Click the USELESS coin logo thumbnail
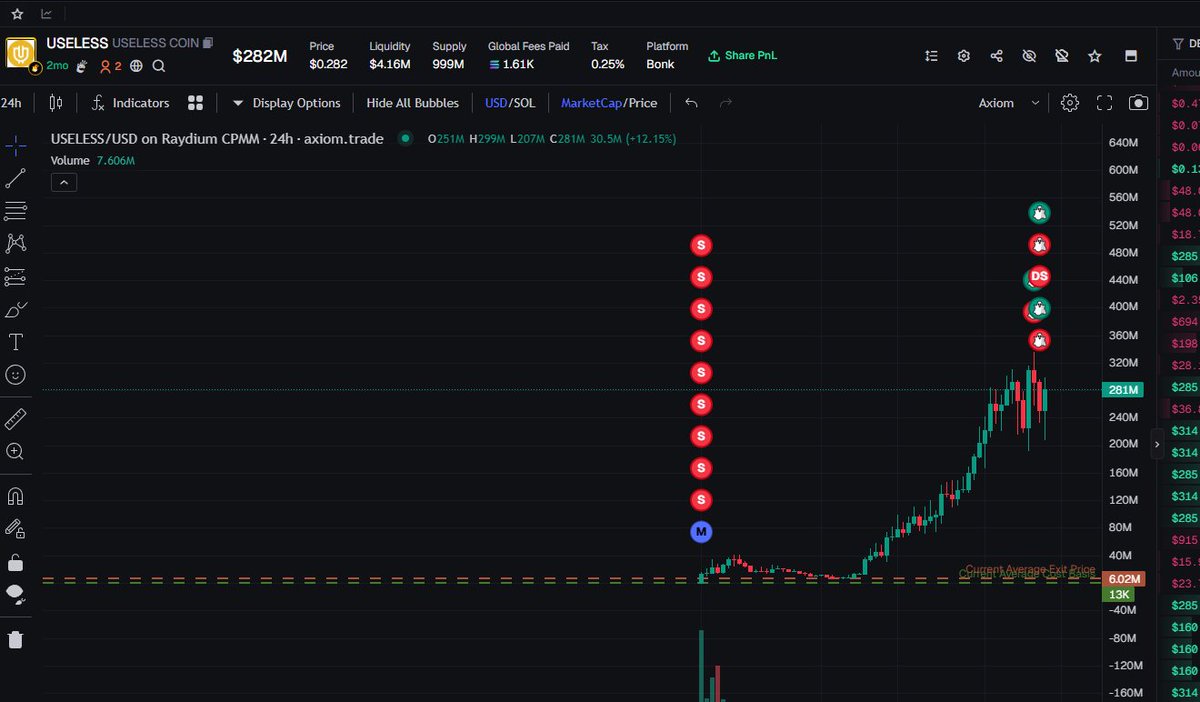 pyautogui.click(x=22, y=54)
